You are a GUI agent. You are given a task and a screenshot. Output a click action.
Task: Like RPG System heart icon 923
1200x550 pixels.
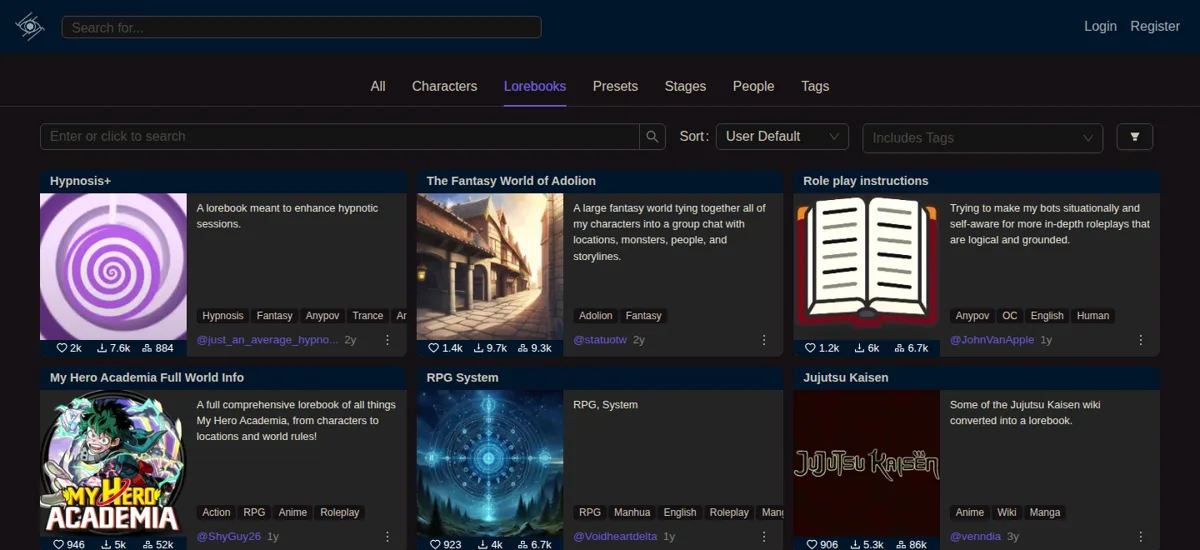[x=435, y=545]
